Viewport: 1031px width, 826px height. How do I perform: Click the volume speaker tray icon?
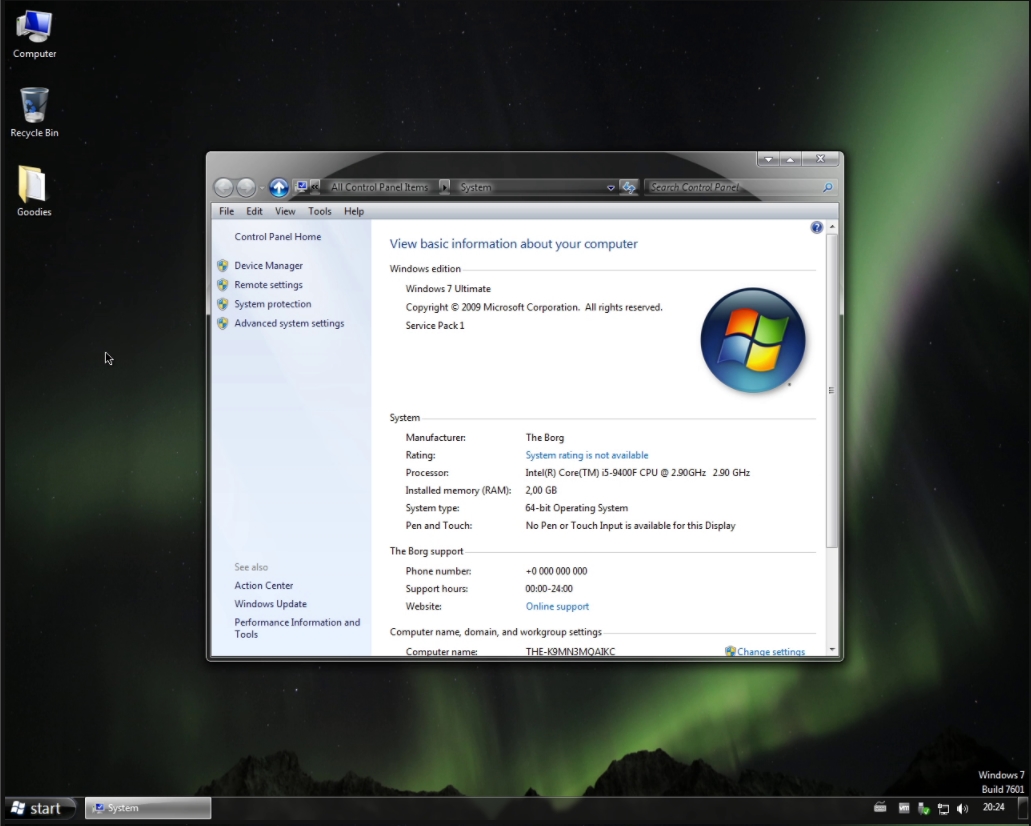(963, 808)
